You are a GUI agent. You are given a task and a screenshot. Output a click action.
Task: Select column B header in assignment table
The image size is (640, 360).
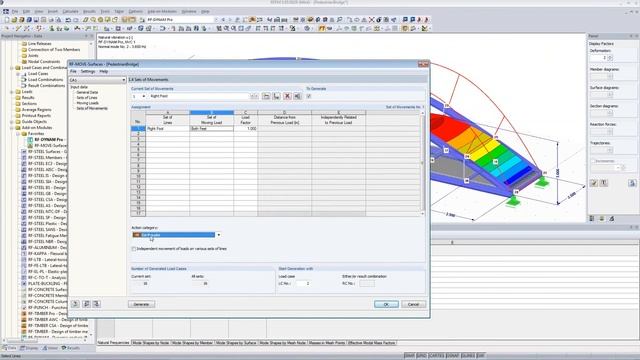pyautogui.click(x=211, y=112)
